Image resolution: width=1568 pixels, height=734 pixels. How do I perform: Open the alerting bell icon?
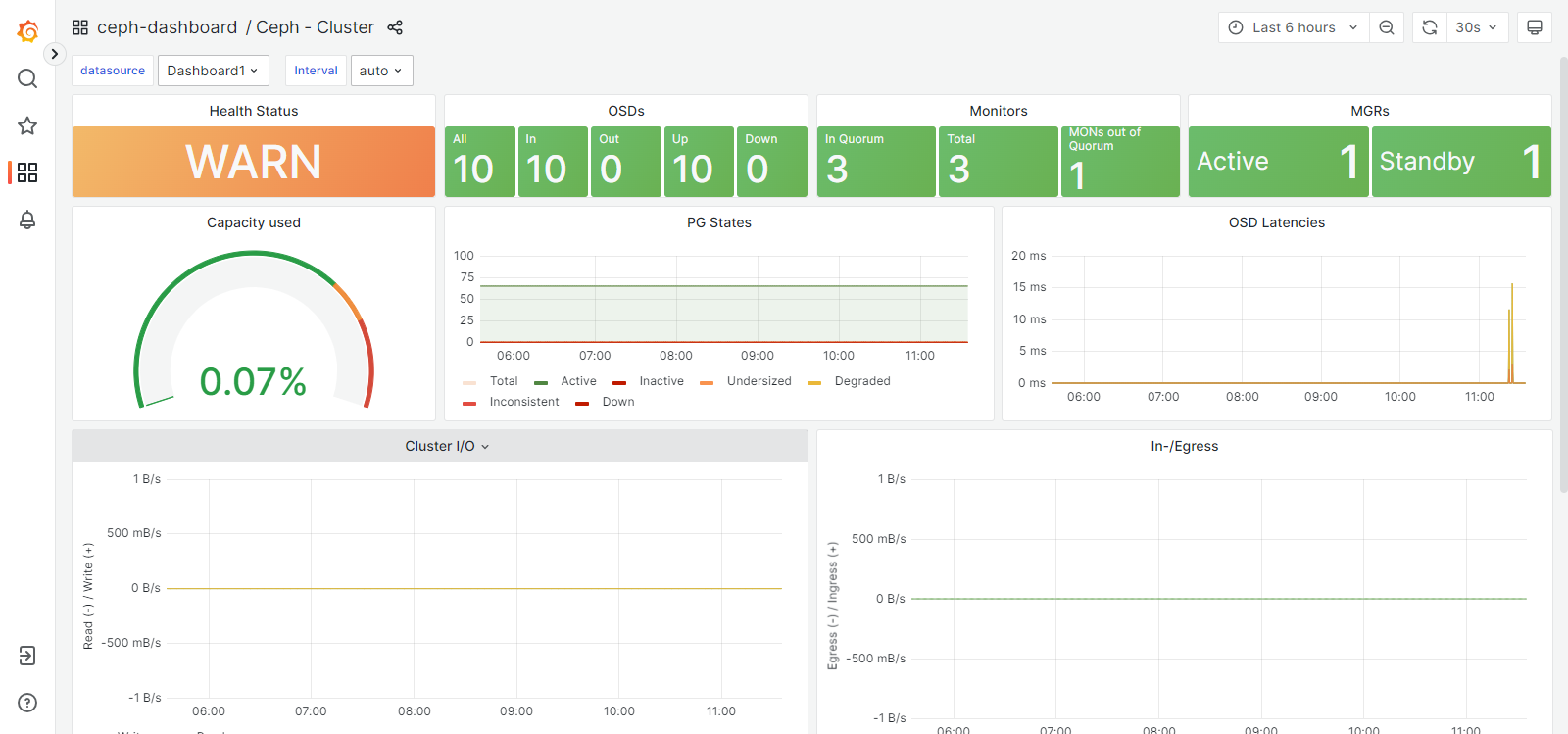pyautogui.click(x=27, y=220)
